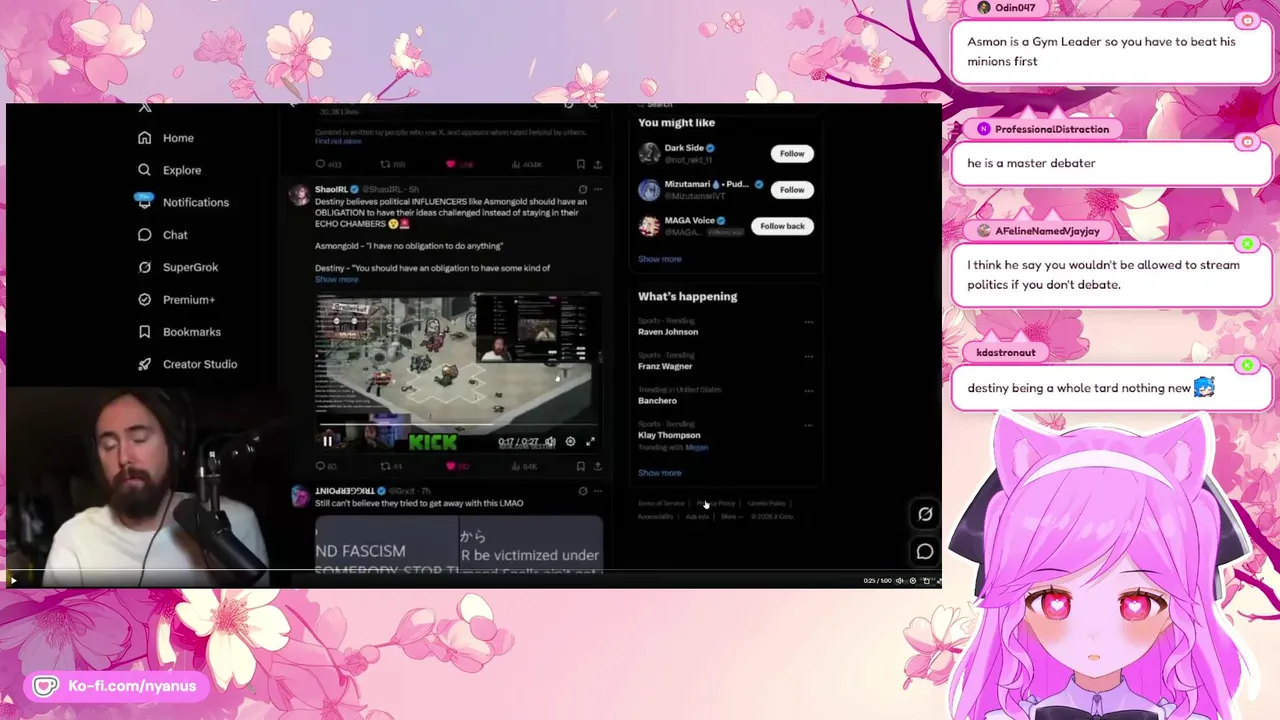This screenshot has width=1280, height=720.
Task: Open Notifications bell in the X sidebar
Action: (144, 201)
